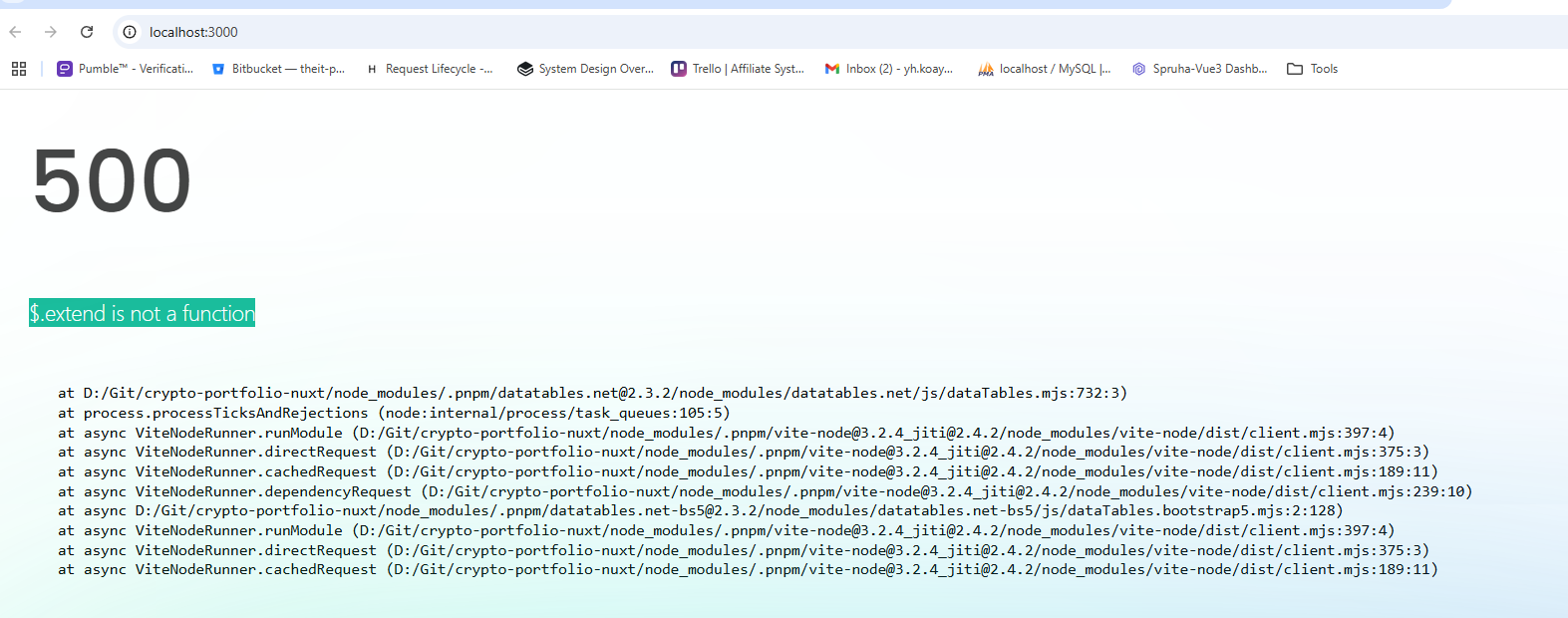The height and width of the screenshot is (618, 1568).
Task: Click the "$.extend is not a function" message
Action: pos(142,313)
